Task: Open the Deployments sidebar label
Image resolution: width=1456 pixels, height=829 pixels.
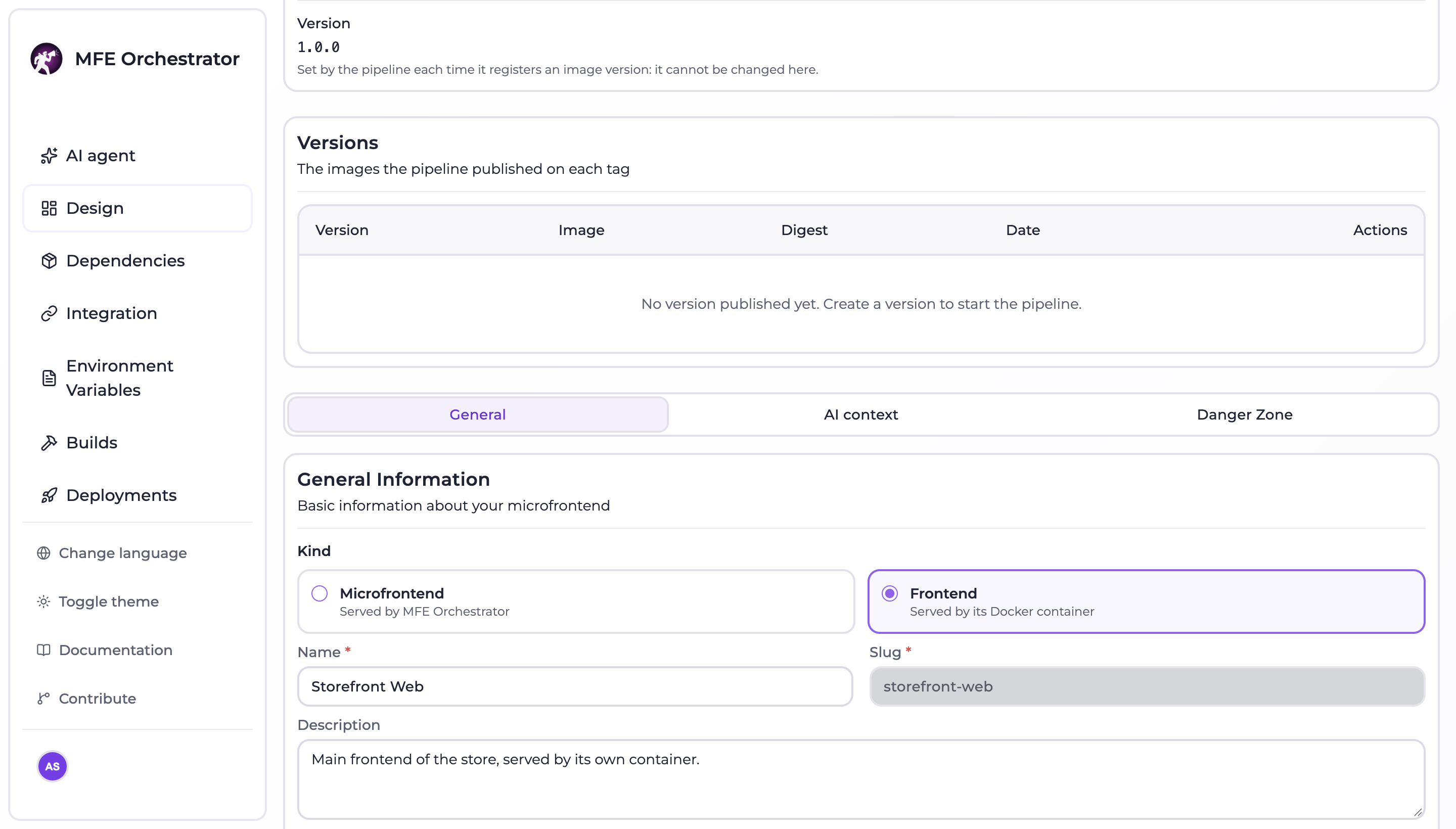Action: click(x=121, y=495)
